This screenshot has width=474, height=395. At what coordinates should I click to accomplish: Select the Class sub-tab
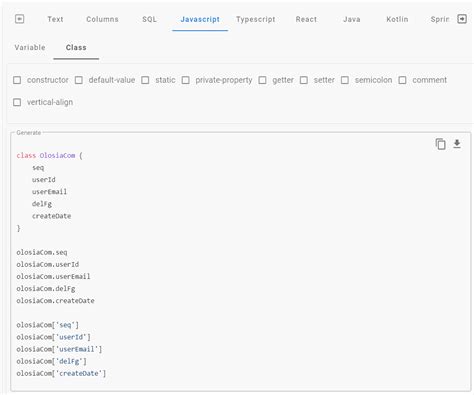76,47
